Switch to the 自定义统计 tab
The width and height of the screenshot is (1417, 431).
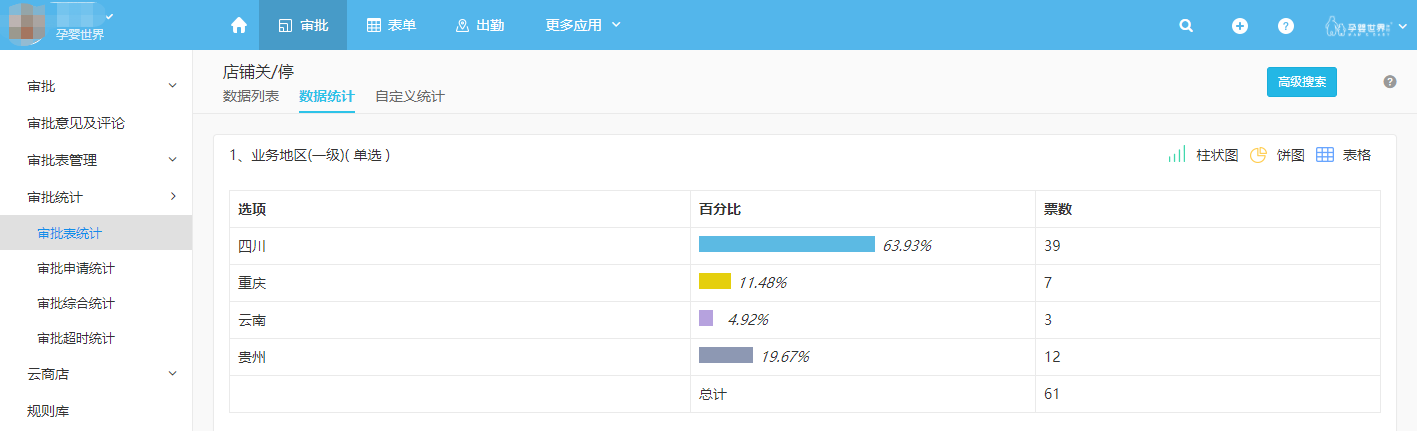(x=410, y=97)
